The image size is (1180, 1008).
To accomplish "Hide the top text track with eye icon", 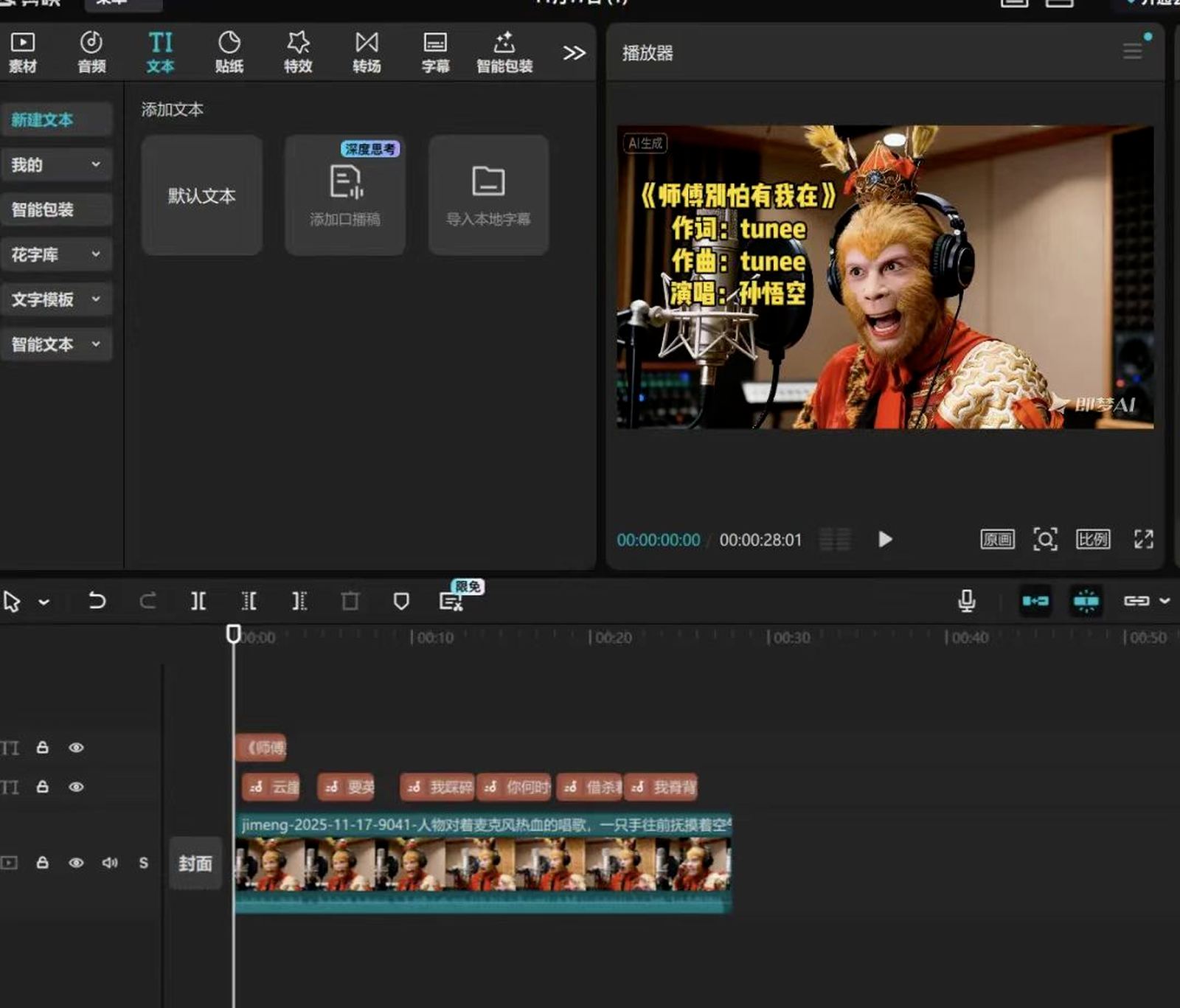I will (x=76, y=748).
